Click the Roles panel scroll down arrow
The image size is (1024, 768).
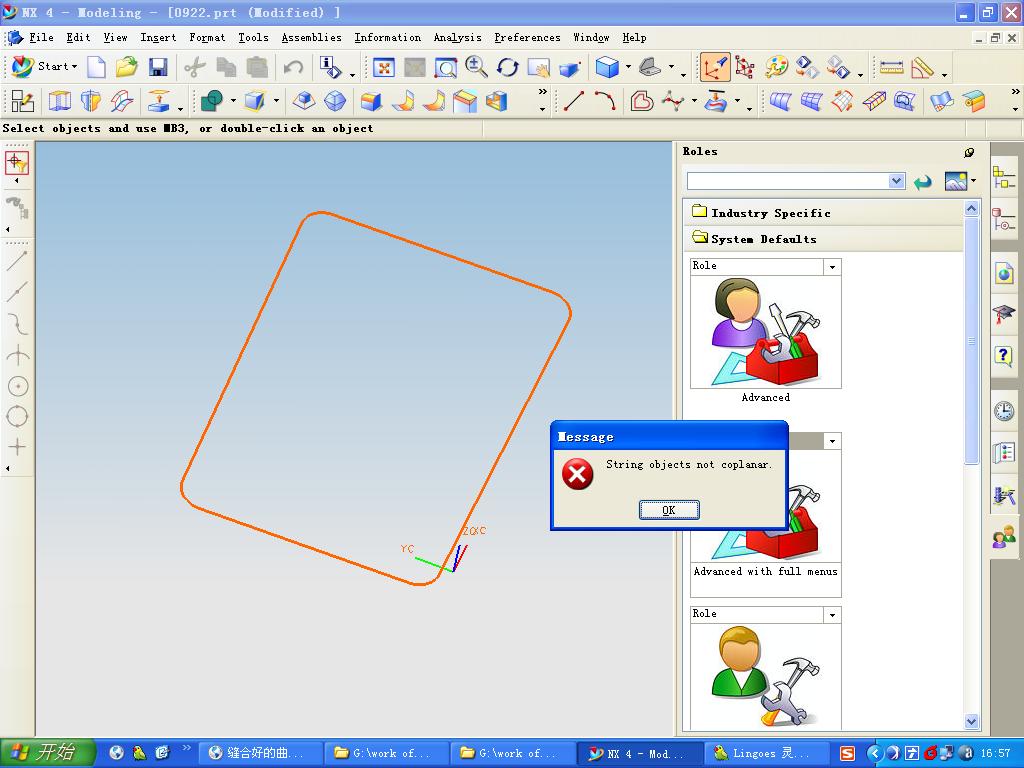(x=971, y=722)
